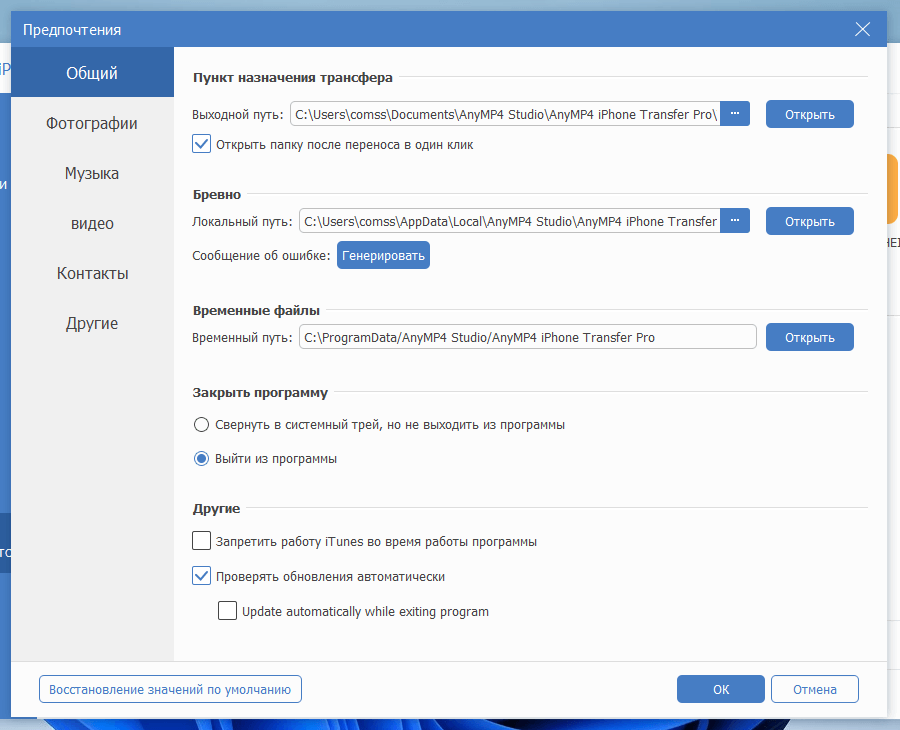This screenshot has width=900, height=730.
Task: Click the Локальный путь text field
Action: pos(510,221)
